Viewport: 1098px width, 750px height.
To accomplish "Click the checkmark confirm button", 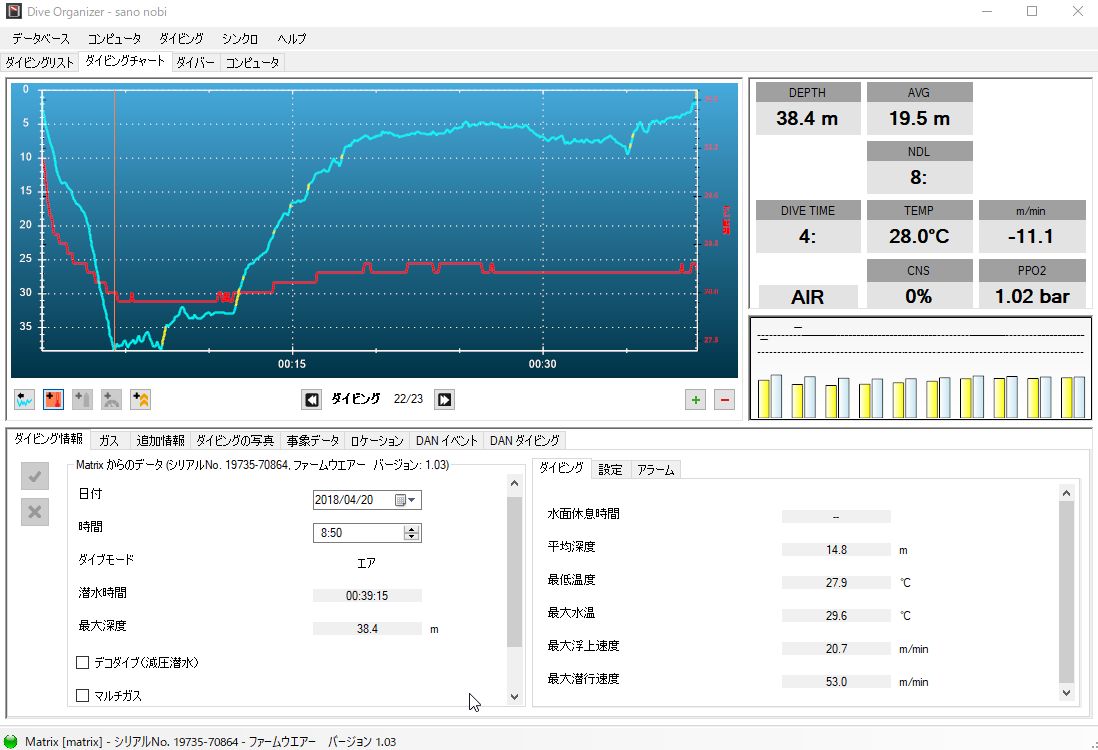I will [34, 477].
